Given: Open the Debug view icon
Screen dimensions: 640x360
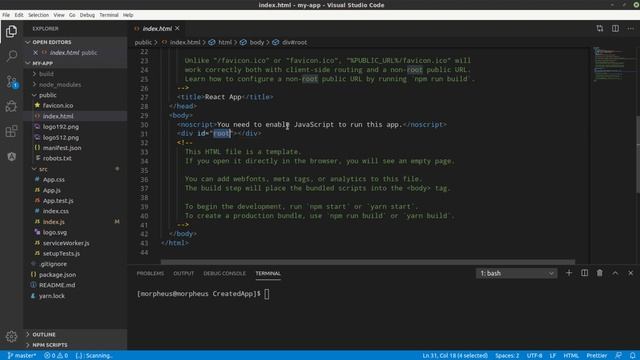Looking at the screenshot, I should click(11, 106).
